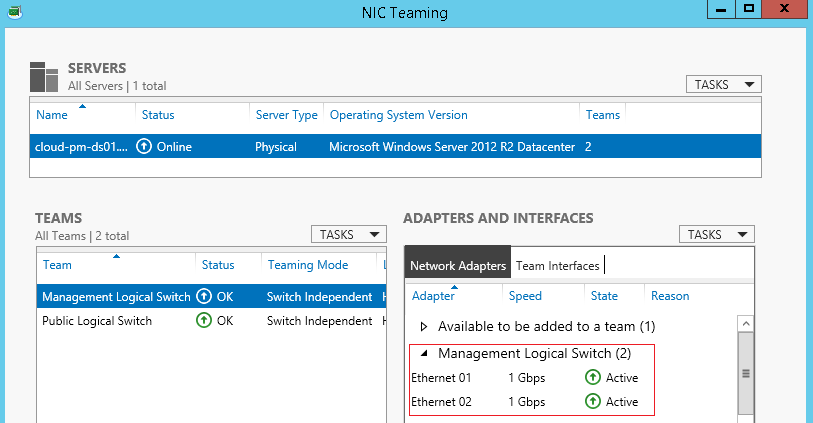This screenshot has width=813, height=423.
Task: Select the cloud-pm-ds01 server row
Action: (x=395, y=147)
